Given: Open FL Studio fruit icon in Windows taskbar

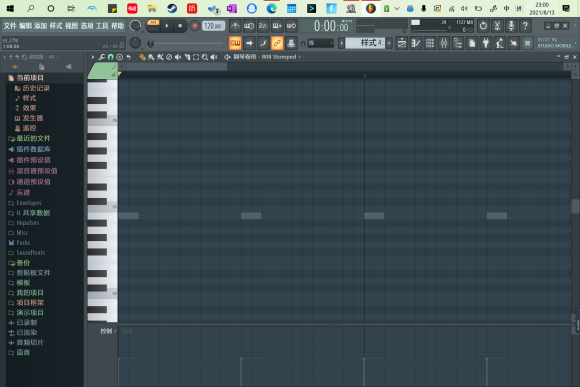Looking at the screenshot, I should click(x=371, y=8).
